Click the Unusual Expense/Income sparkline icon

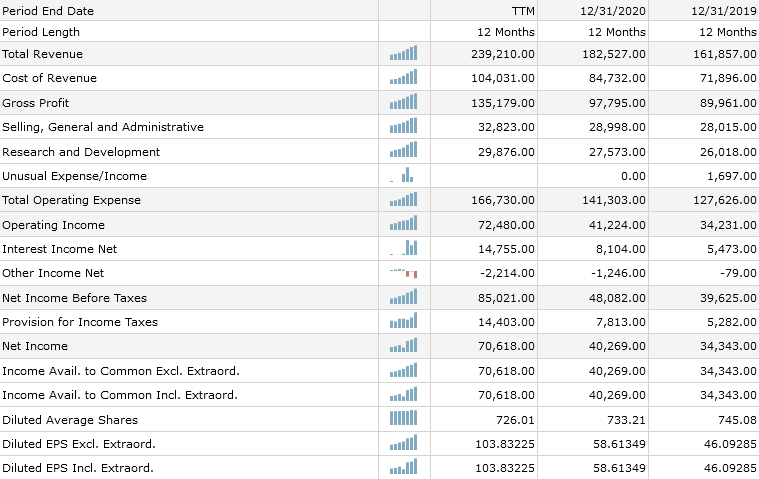(x=404, y=176)
